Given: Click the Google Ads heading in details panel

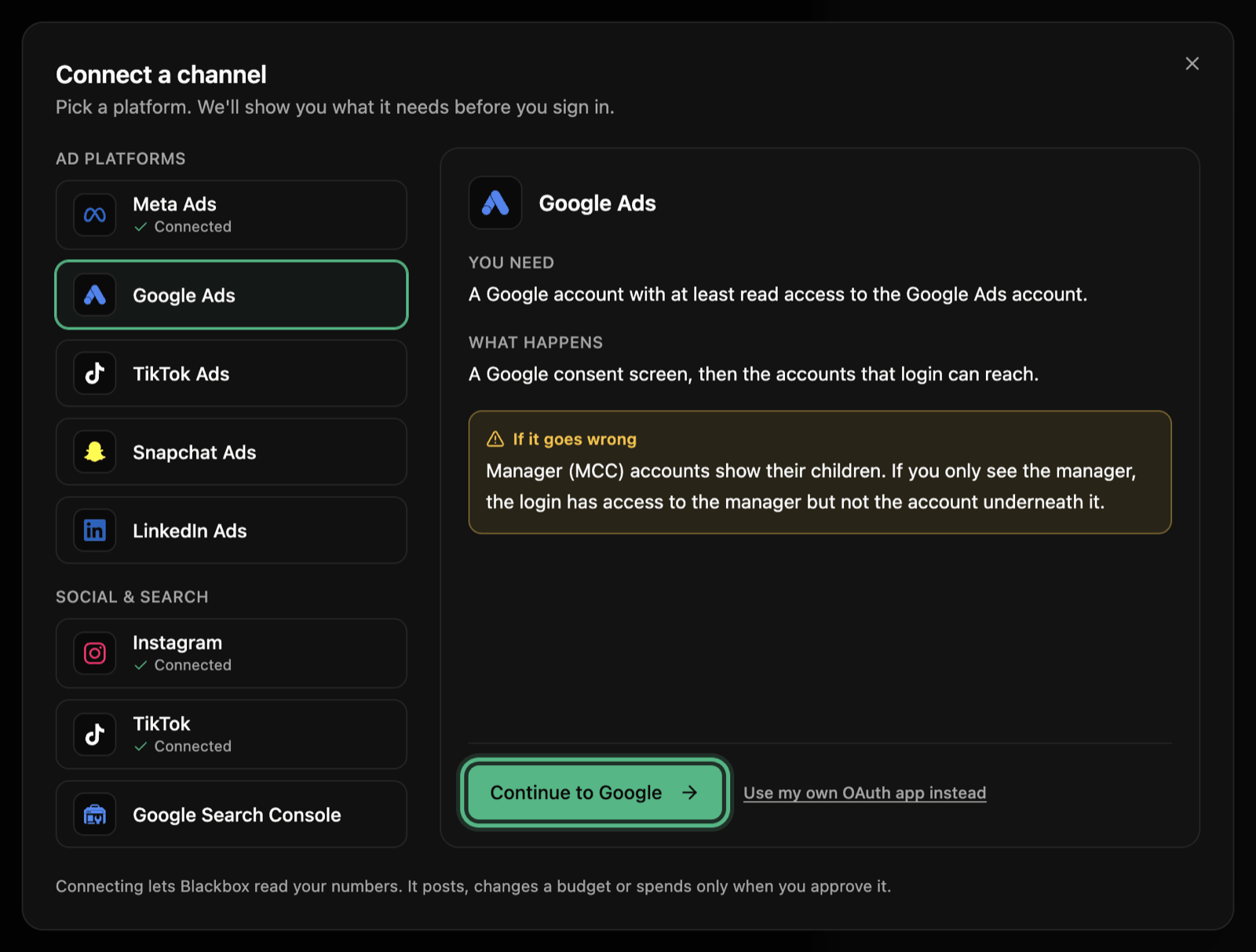Looking at the screenshot, I should [x=597, y=203].
